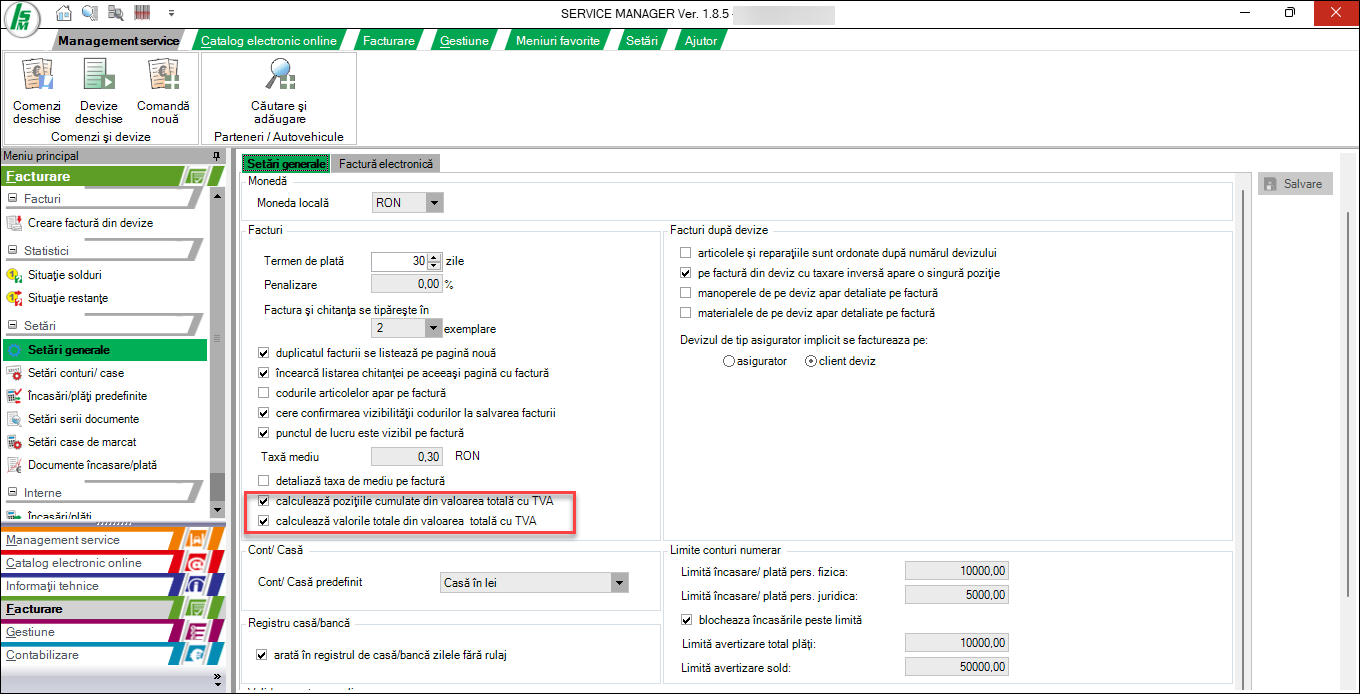Enable codurile articolelor apar pe factură
The image size is (1360, 694).
click(264, 393)
